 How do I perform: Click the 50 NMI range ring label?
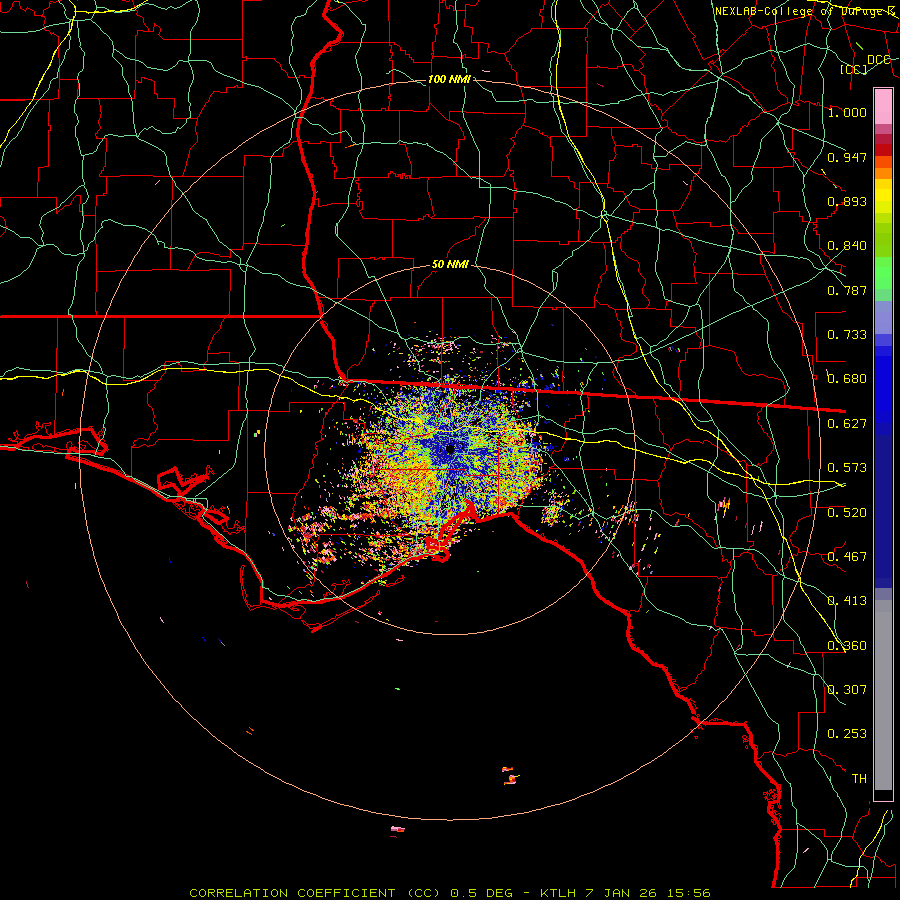click(450, 264)
